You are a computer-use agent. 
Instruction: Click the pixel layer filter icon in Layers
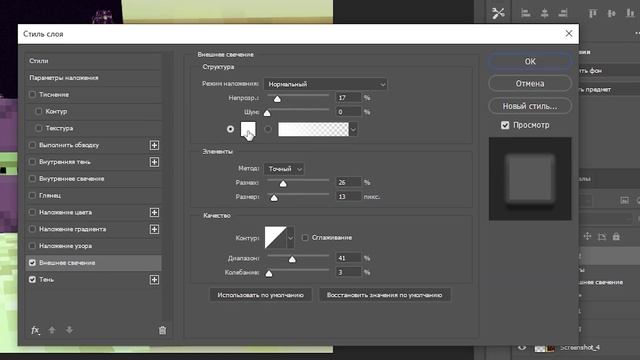click(x=624, y=200)
